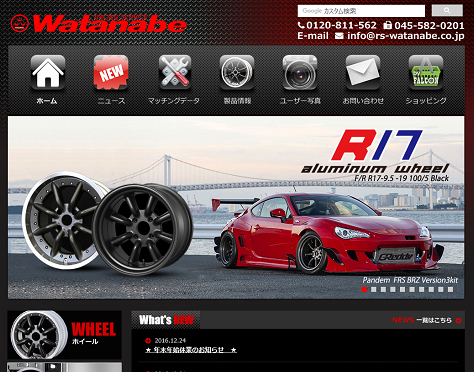Viewport: 474px width, 372px height.
Task: Select the second slideshow indicator dot
Action: point(374,289)
